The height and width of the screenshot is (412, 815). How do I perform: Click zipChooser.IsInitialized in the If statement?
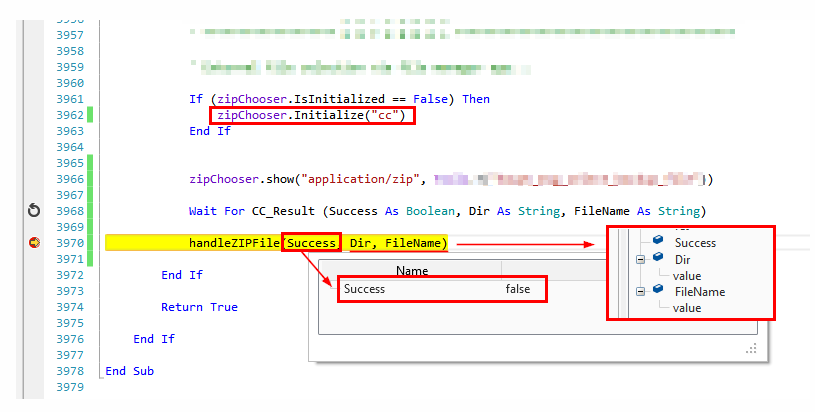coord(301,99)
